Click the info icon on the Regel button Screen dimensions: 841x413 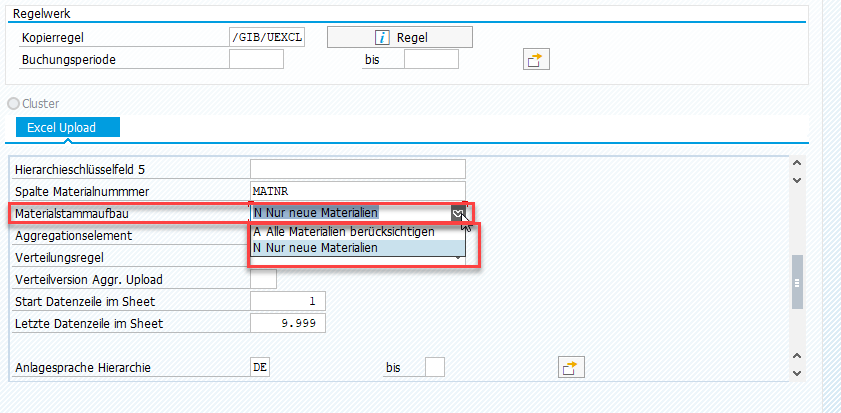(x=381, y=37)
